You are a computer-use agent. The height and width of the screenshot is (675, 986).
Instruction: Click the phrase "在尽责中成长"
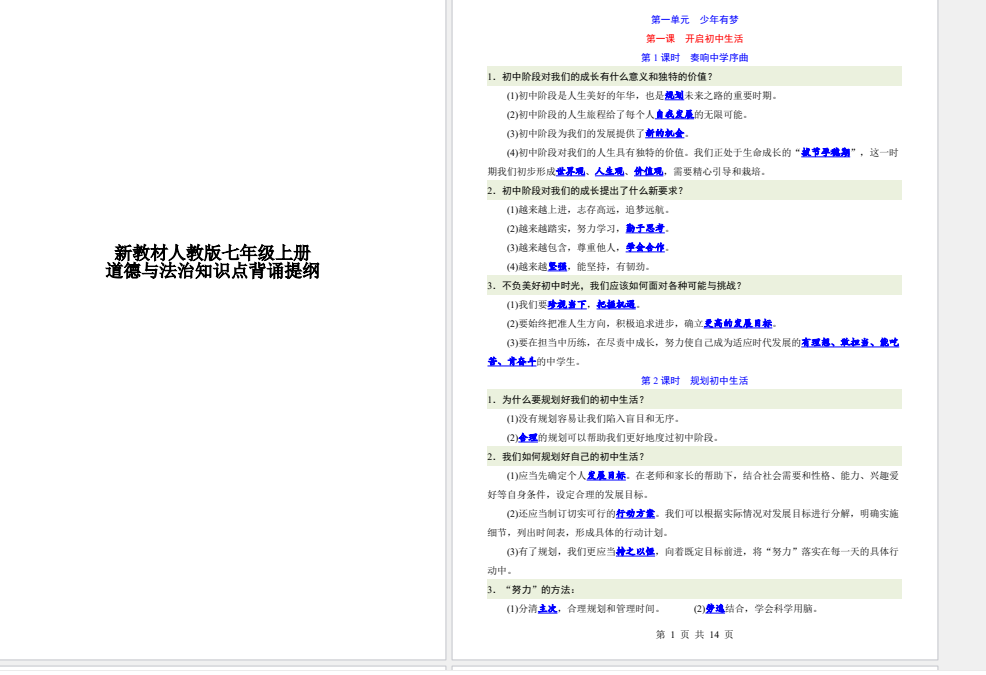point(625,342)
